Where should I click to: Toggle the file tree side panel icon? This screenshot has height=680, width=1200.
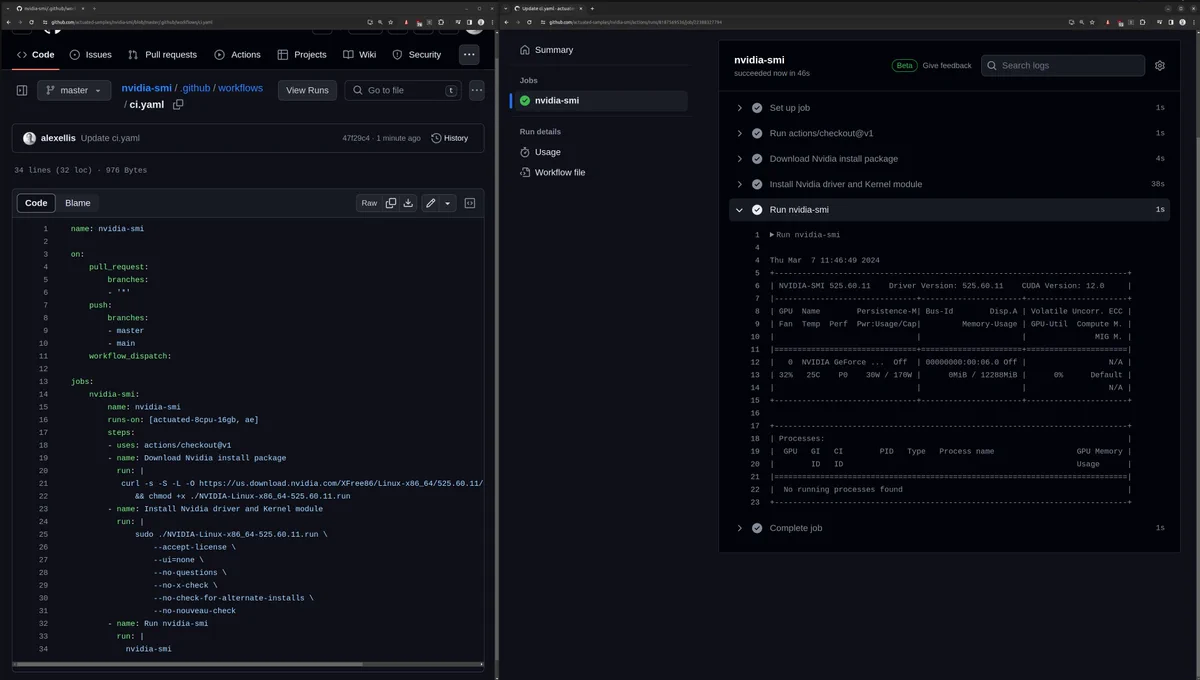tap(22, 90)
